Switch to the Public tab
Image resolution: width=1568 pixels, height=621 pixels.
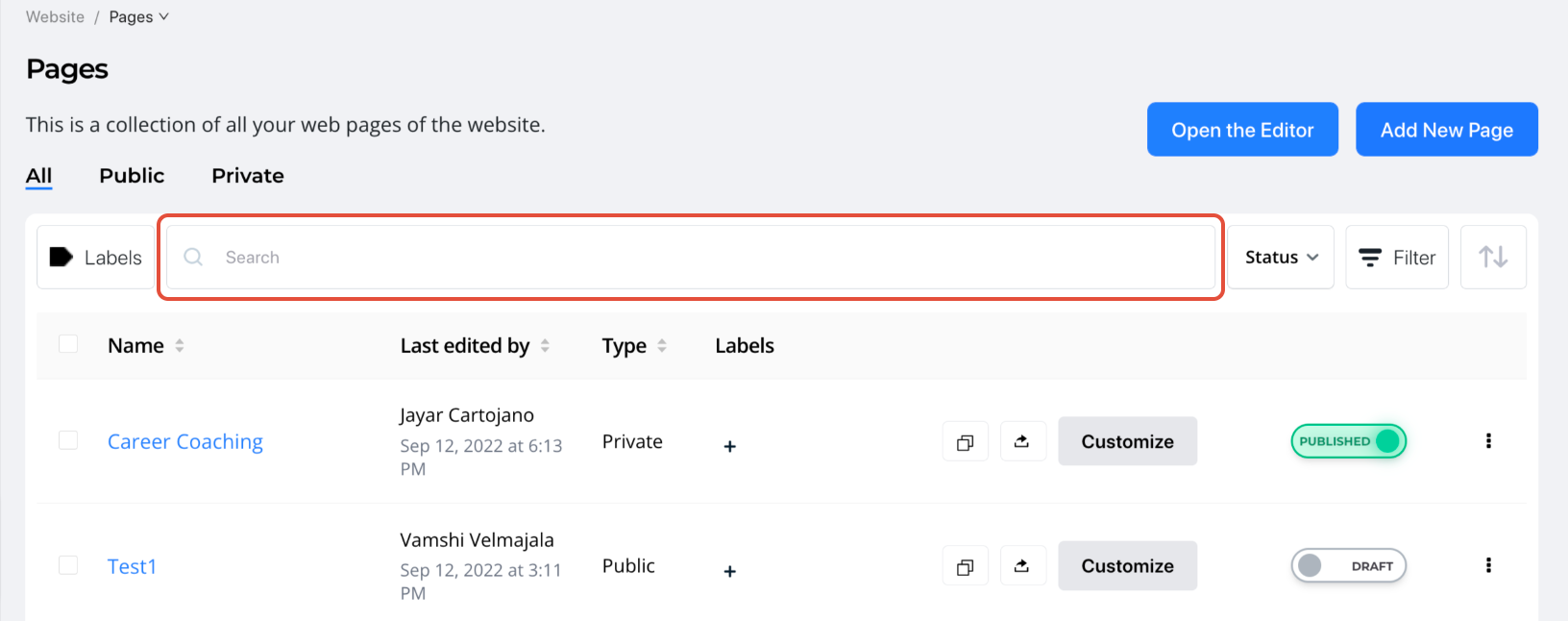point(132,176)
